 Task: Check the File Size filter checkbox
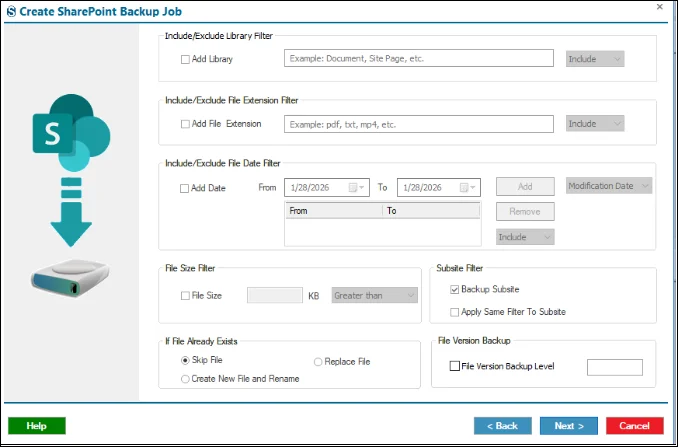click(x=185, y=296)
